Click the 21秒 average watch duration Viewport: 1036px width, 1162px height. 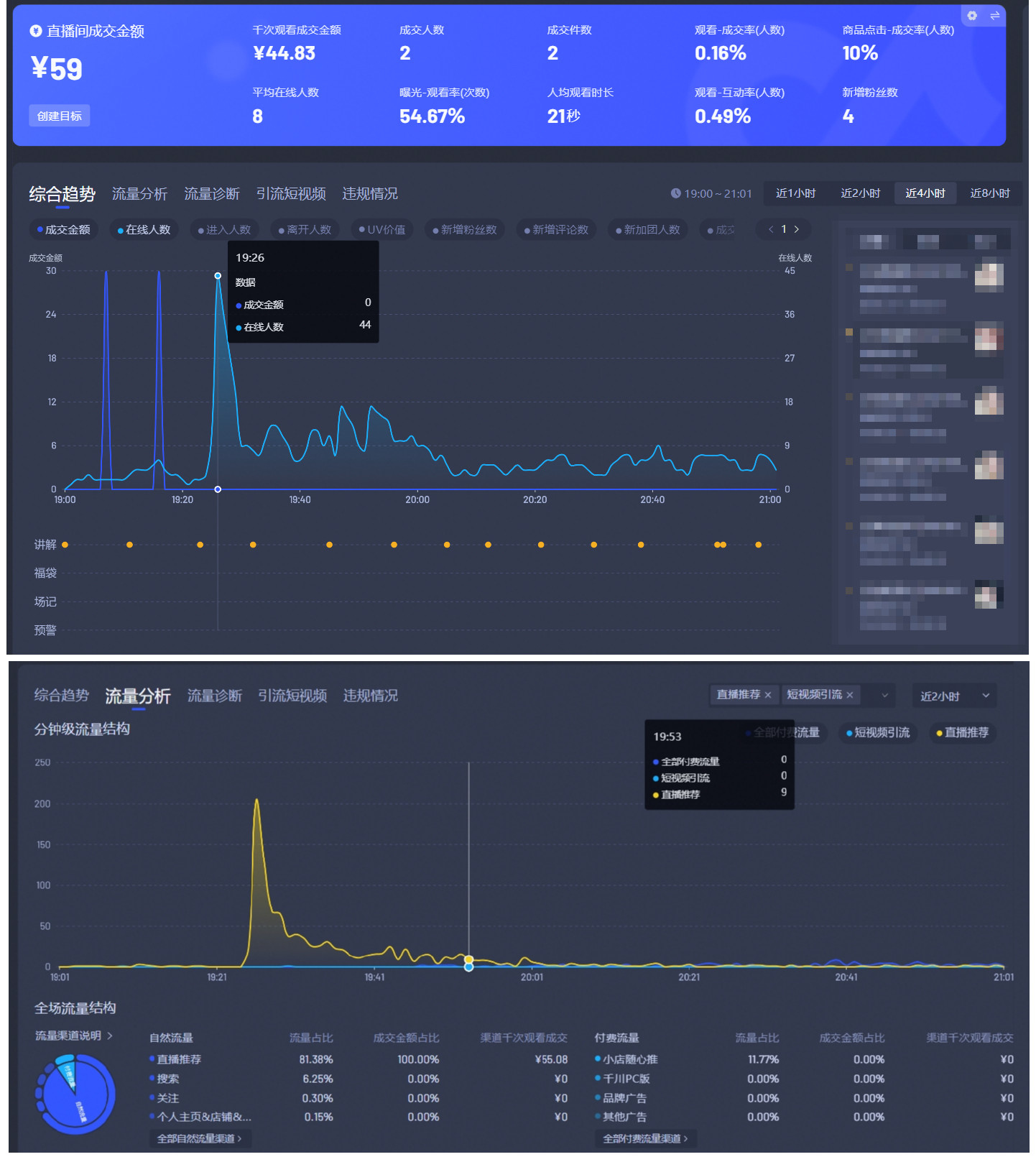point(564,116)
